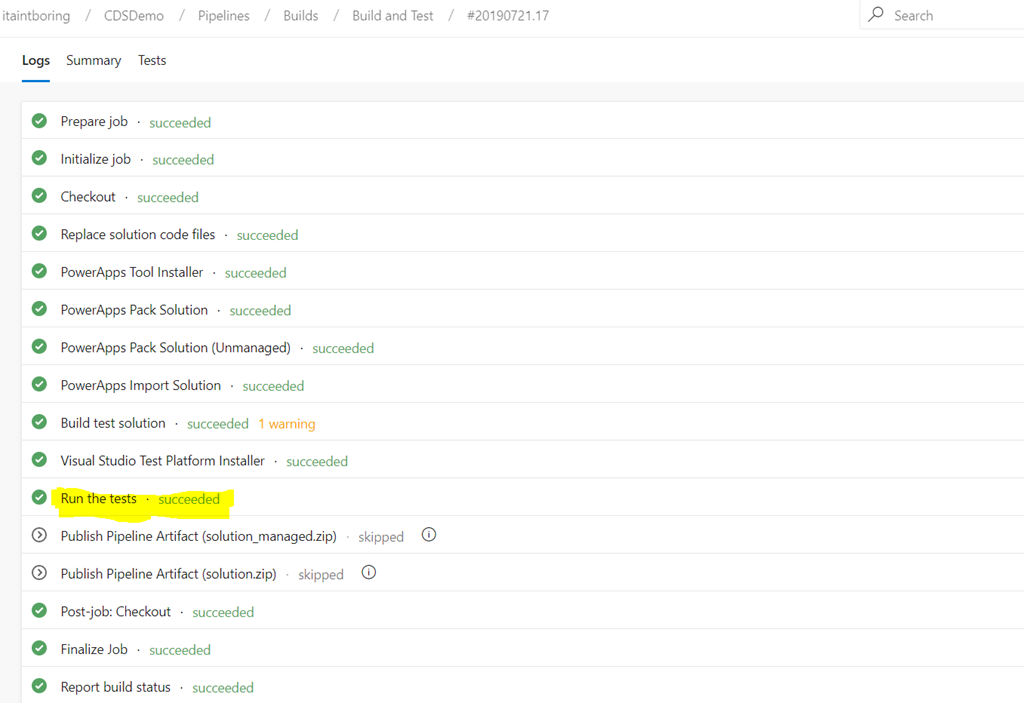Open the Tests tab
This screenshot has width=1024, height=703.
coord(152,60)
